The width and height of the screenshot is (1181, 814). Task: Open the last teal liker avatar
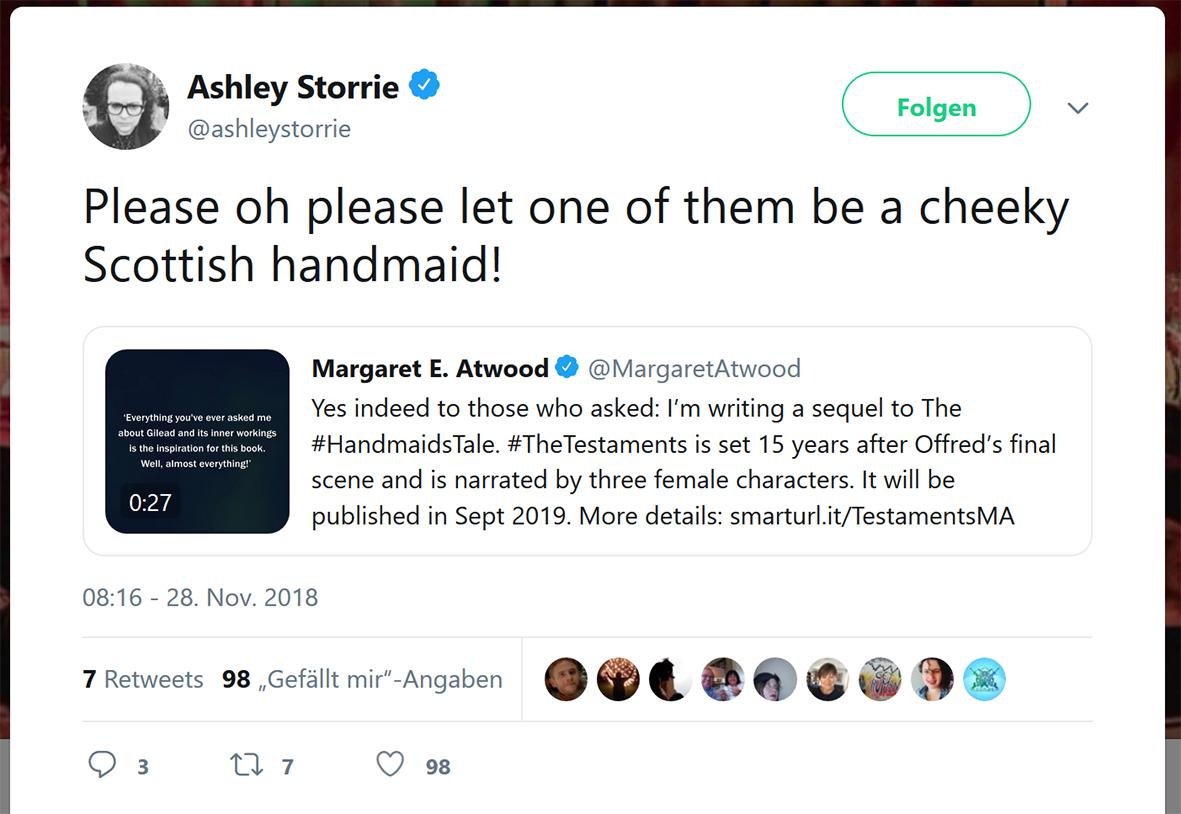tap(984, 678)
